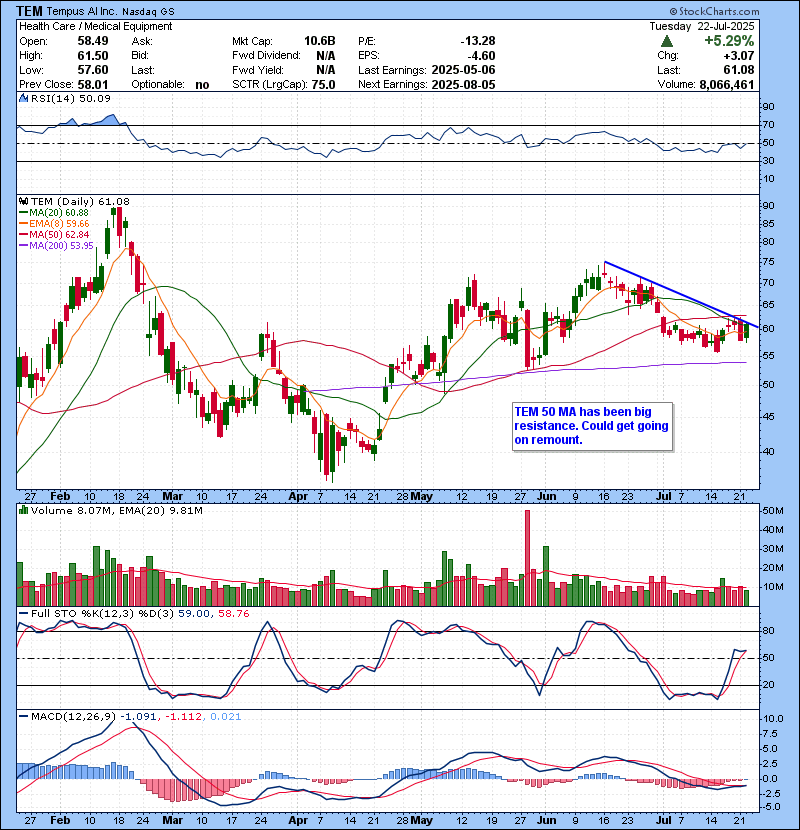The image size is (800, 830).
Task: Click the EPS value -4.60
Action: (x=481, y=56)
